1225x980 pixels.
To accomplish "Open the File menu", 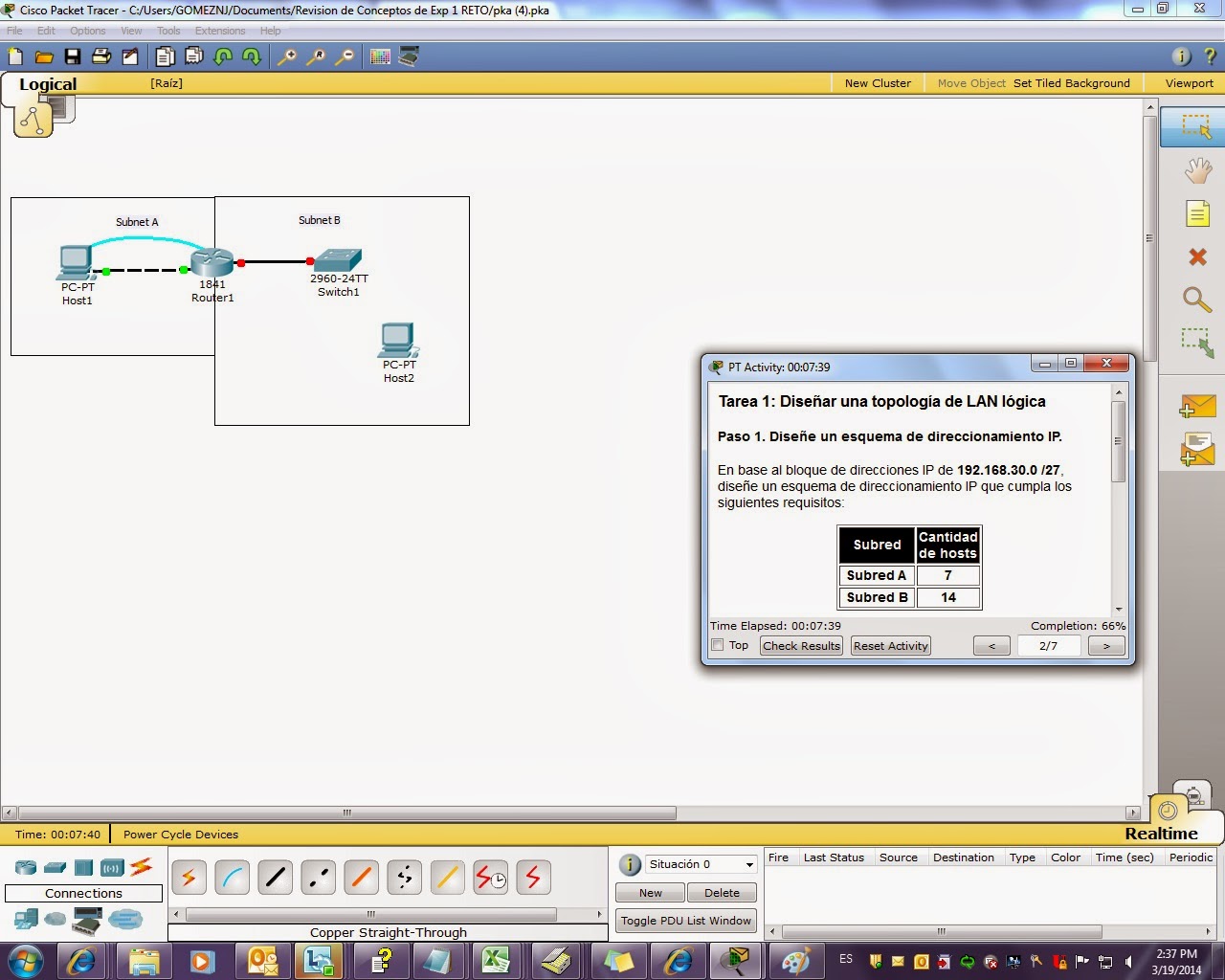I will pyautogui.click(x=14, y=31).
